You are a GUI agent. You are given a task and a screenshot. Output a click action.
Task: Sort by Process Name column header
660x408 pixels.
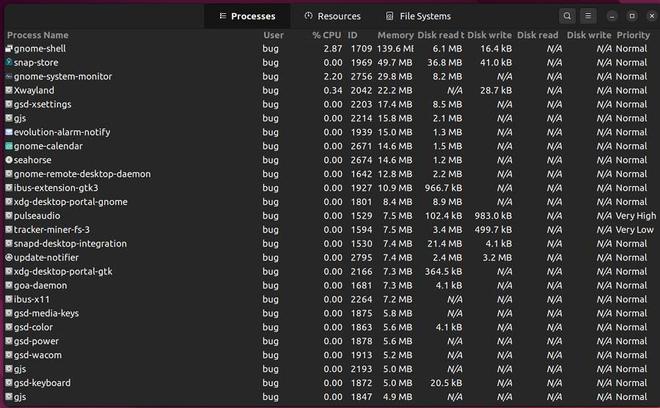coord(38,35)
